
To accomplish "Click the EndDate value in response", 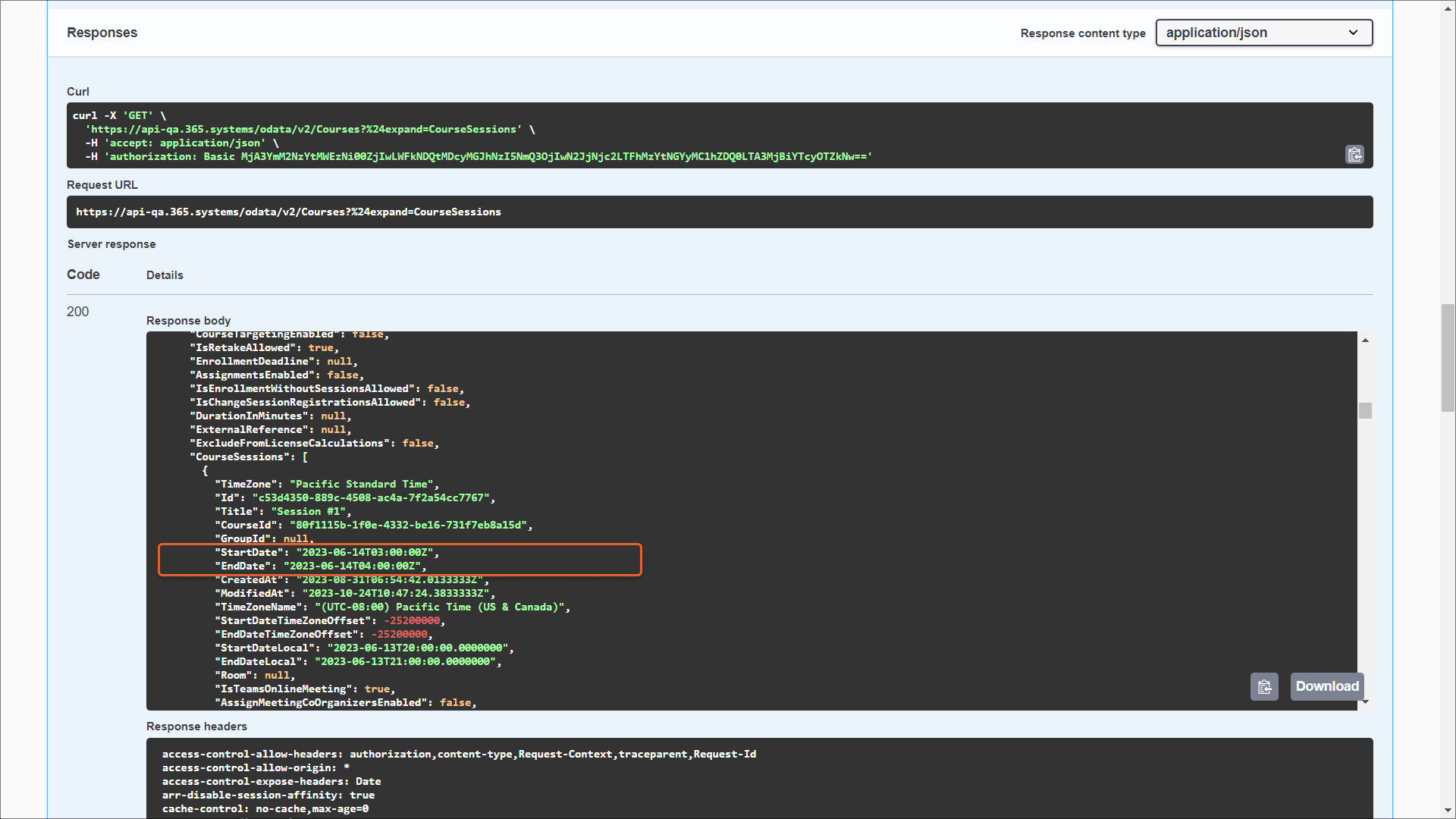I will tap(353, 566).
